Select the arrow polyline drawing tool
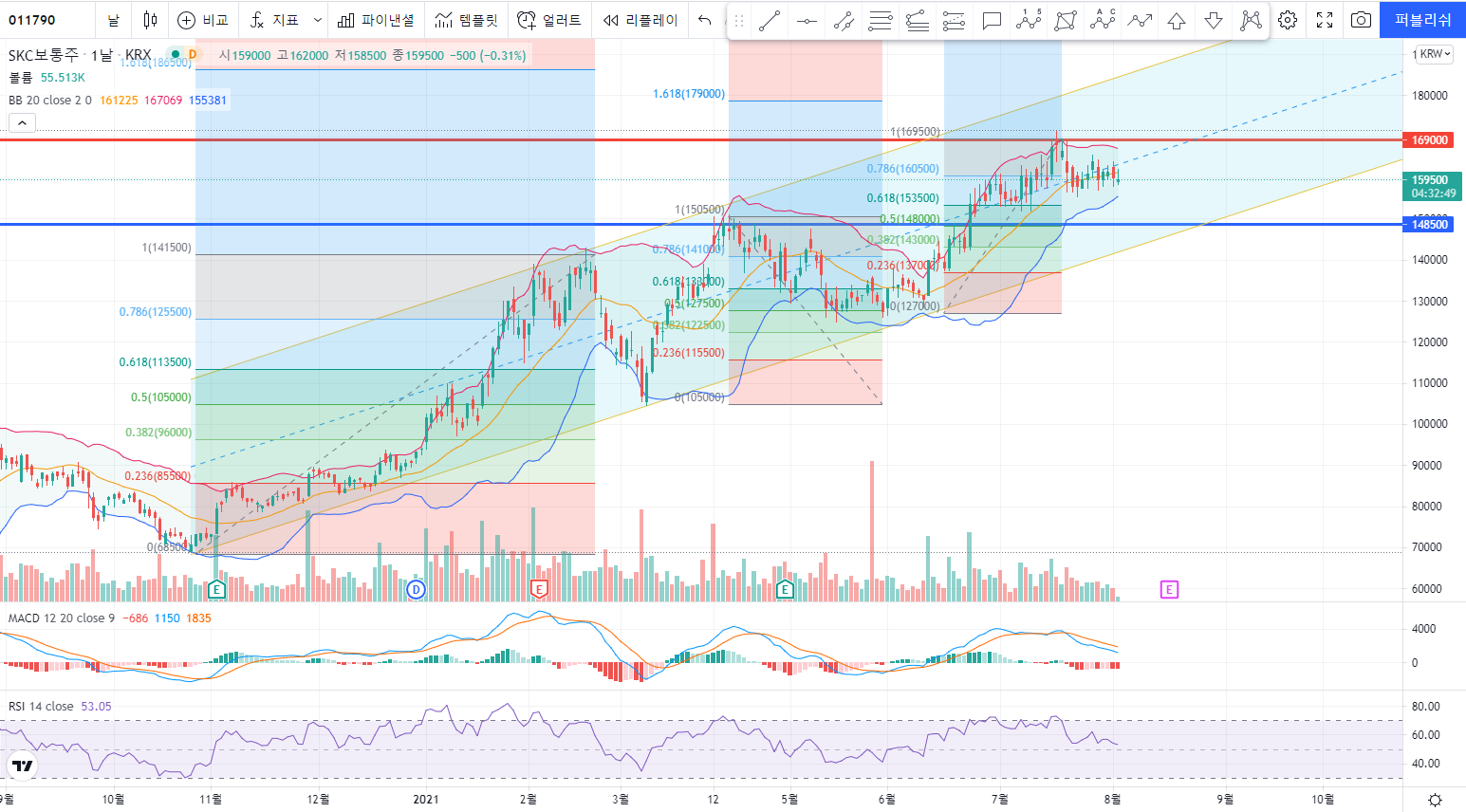The image size is (1466, 812). [x=1140, y=21]
